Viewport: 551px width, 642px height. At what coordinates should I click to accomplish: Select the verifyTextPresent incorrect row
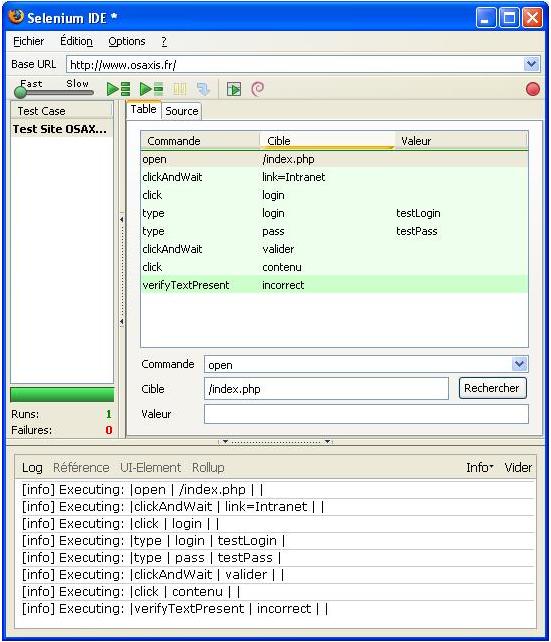pyautogui.click(x=334, y=285)
